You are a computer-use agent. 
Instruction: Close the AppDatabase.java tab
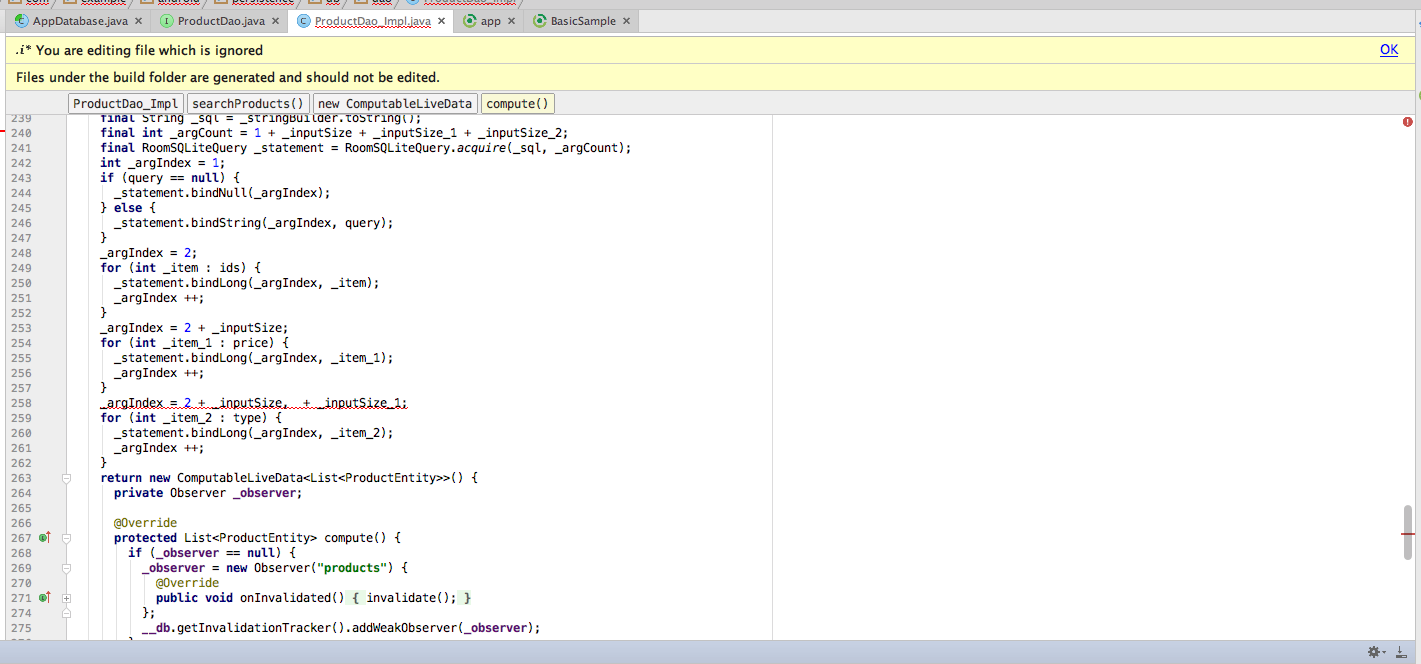[138, 21]
